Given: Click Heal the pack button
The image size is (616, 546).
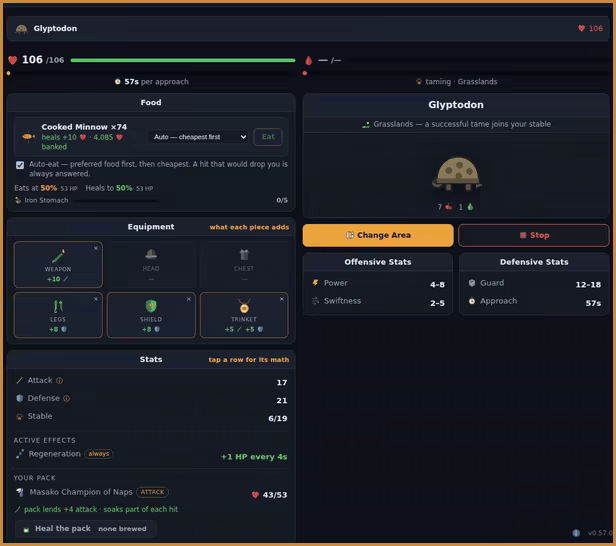Looking at the screenshot, I should coord(86,529).
